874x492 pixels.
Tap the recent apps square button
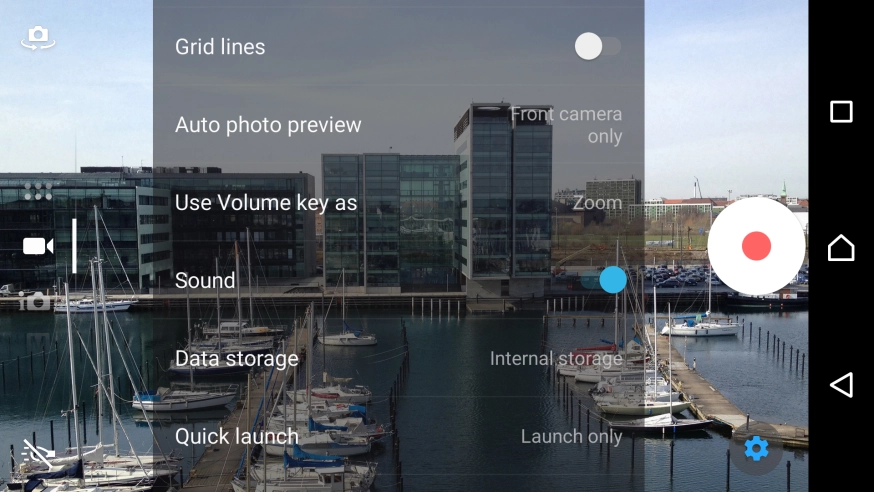[x=841, y=111]
